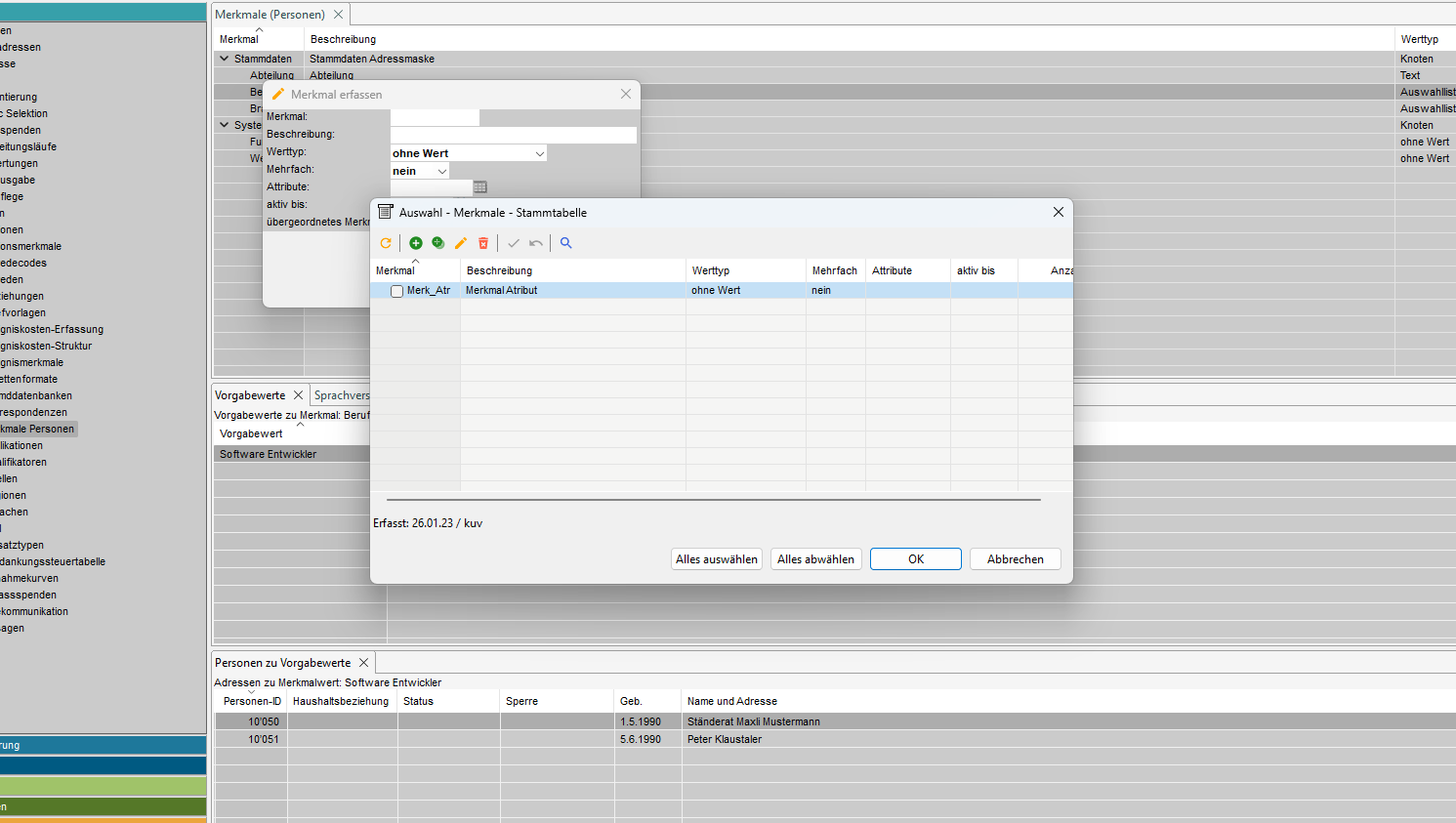The height and width of the screenshot is (823, 1456).
Task: Click the orange refresh icon in dialog toolbar
Action: pyautogui.click(x=386, y=243)
